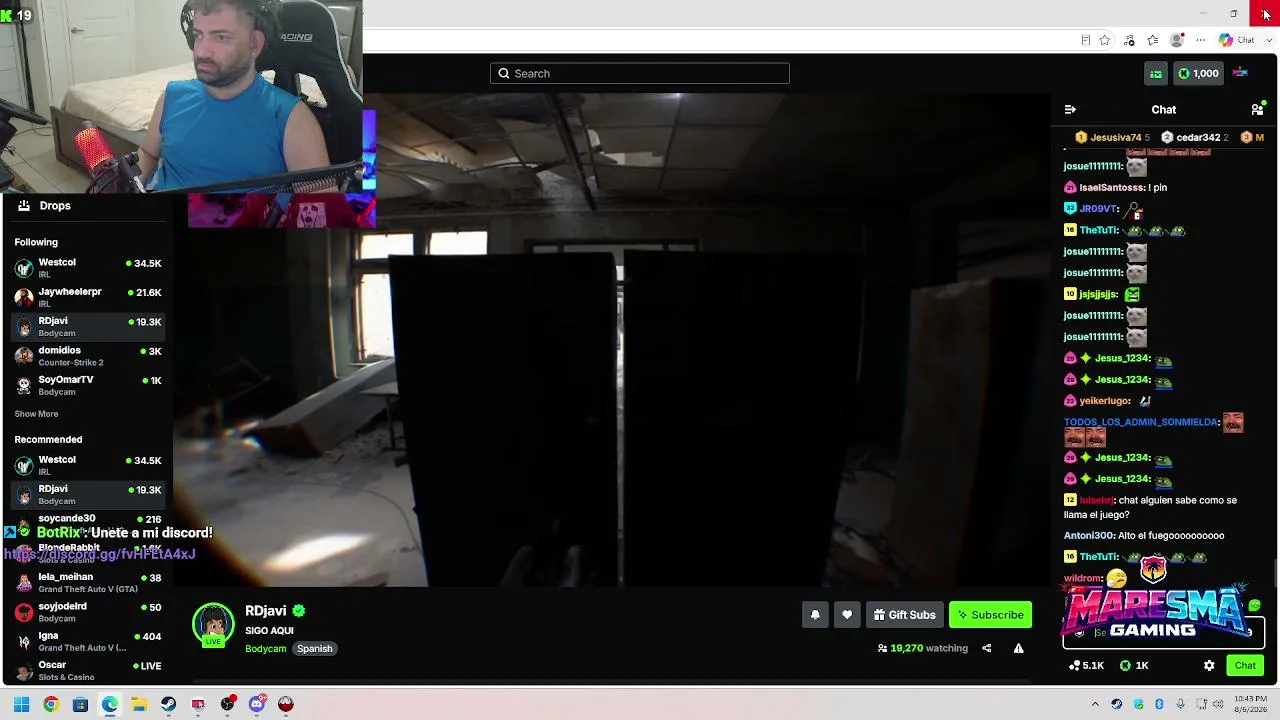Image resolution: width=1280 pixels, height=720 pixels.
Task: Show hidden system tray icons
Action: pyautogui.click(x=1095, y=704)
